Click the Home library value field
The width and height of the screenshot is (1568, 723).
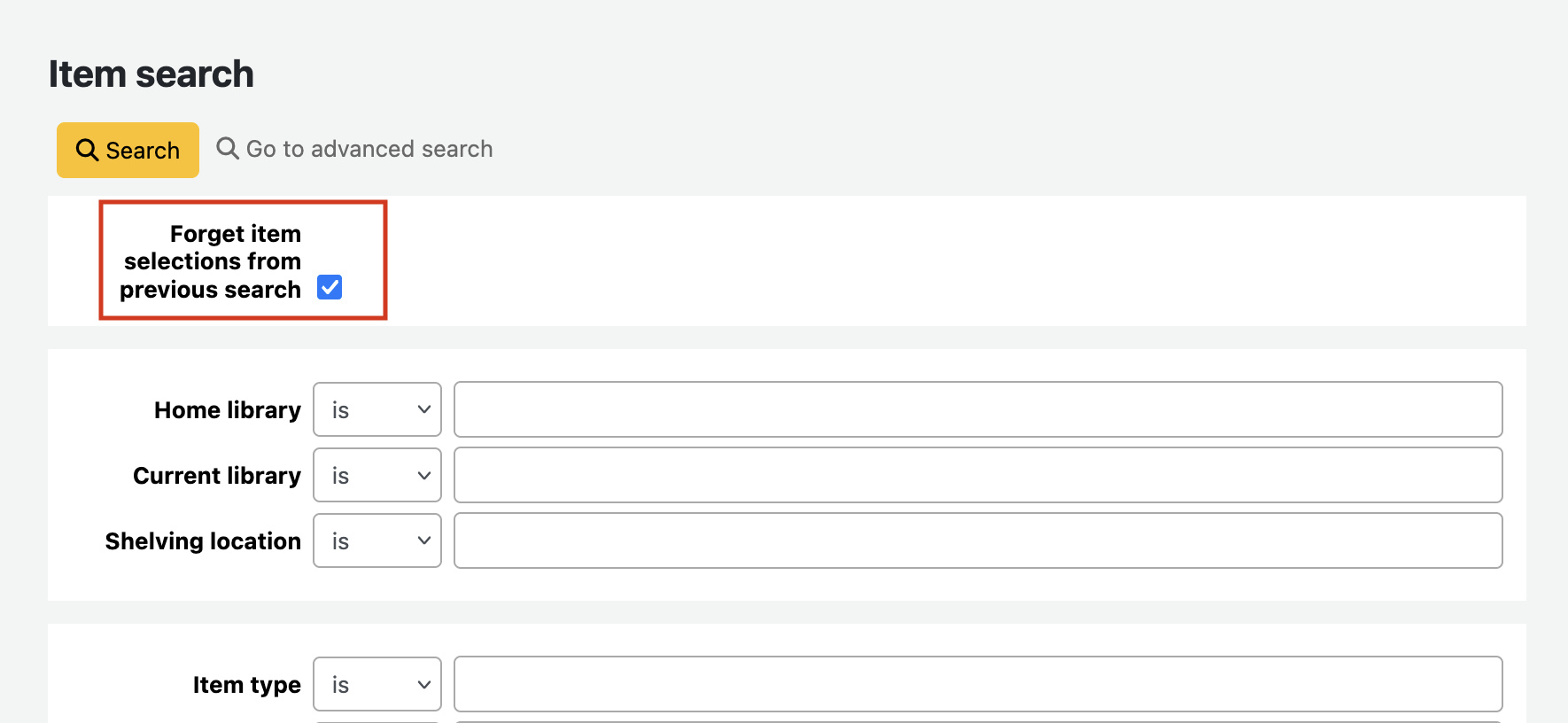(977, 410)
